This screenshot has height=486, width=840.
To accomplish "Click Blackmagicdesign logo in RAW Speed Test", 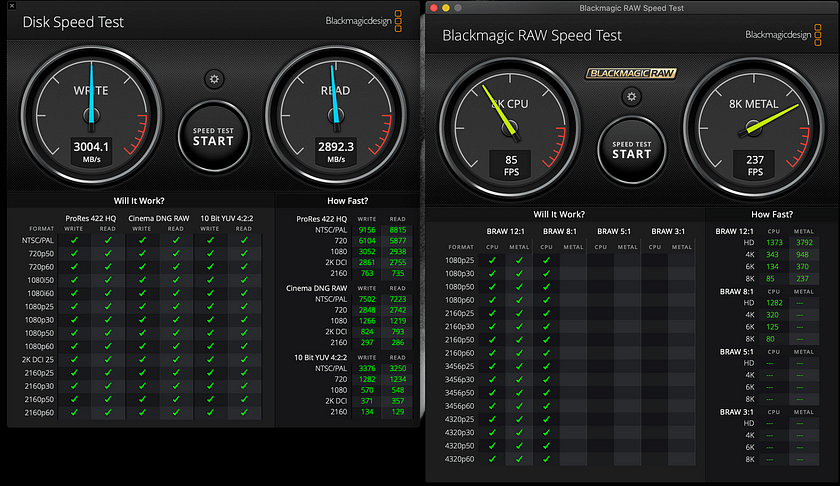I will (x=783, y=35).
